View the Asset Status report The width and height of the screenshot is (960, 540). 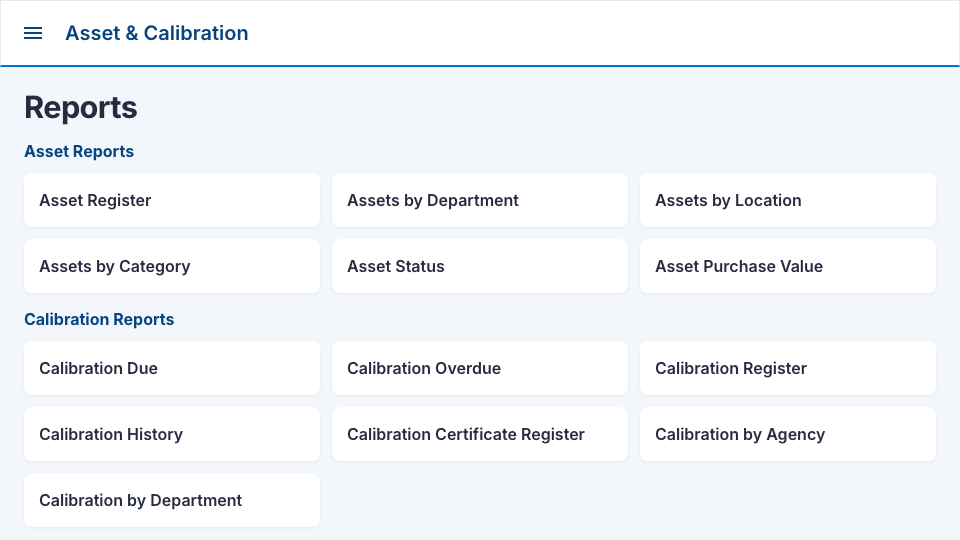[480, 266]
